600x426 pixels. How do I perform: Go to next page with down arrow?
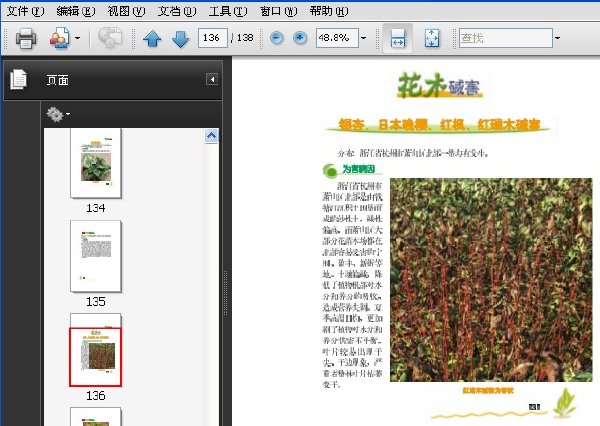tap(180, 38)
